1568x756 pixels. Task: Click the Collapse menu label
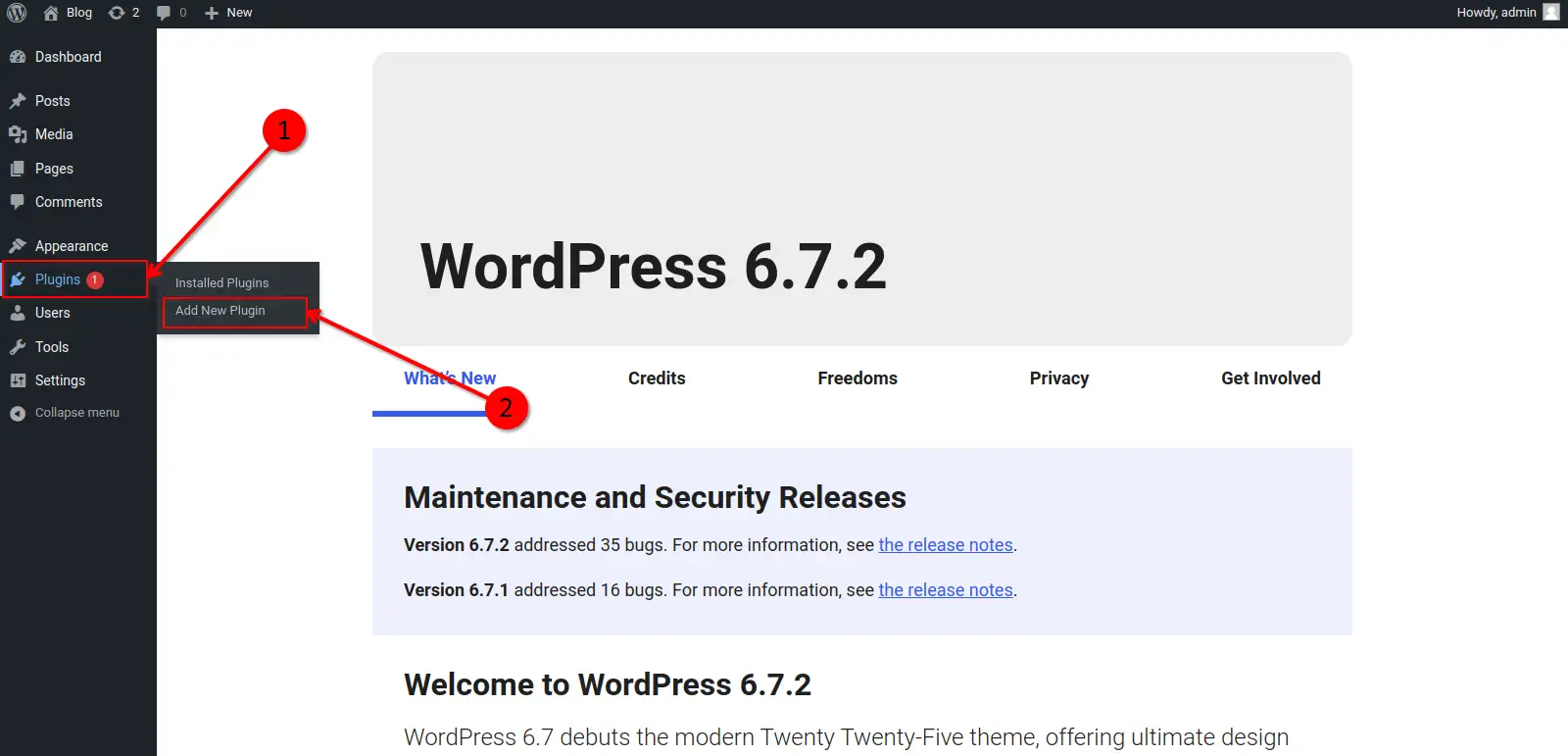click(x=77, y=413)
